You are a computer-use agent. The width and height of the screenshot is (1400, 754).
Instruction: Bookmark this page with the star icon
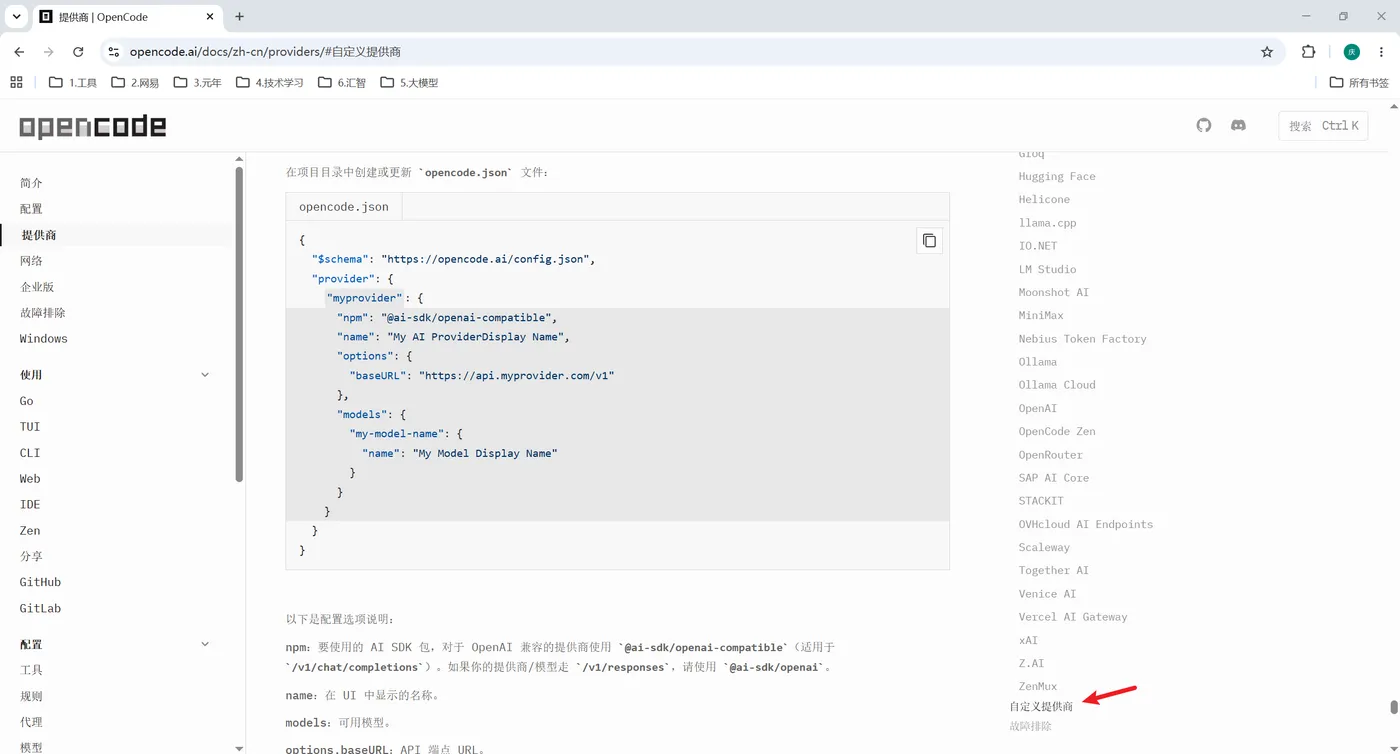[x=1267, y=52]
